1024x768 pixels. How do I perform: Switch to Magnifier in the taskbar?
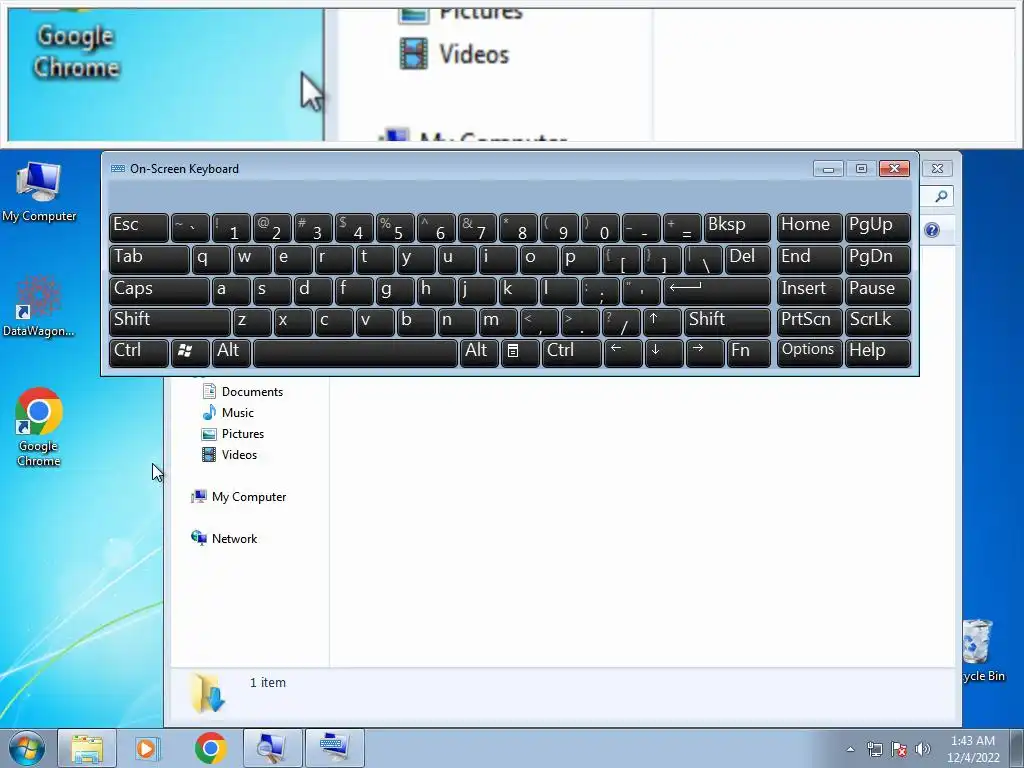coord(272,748)
